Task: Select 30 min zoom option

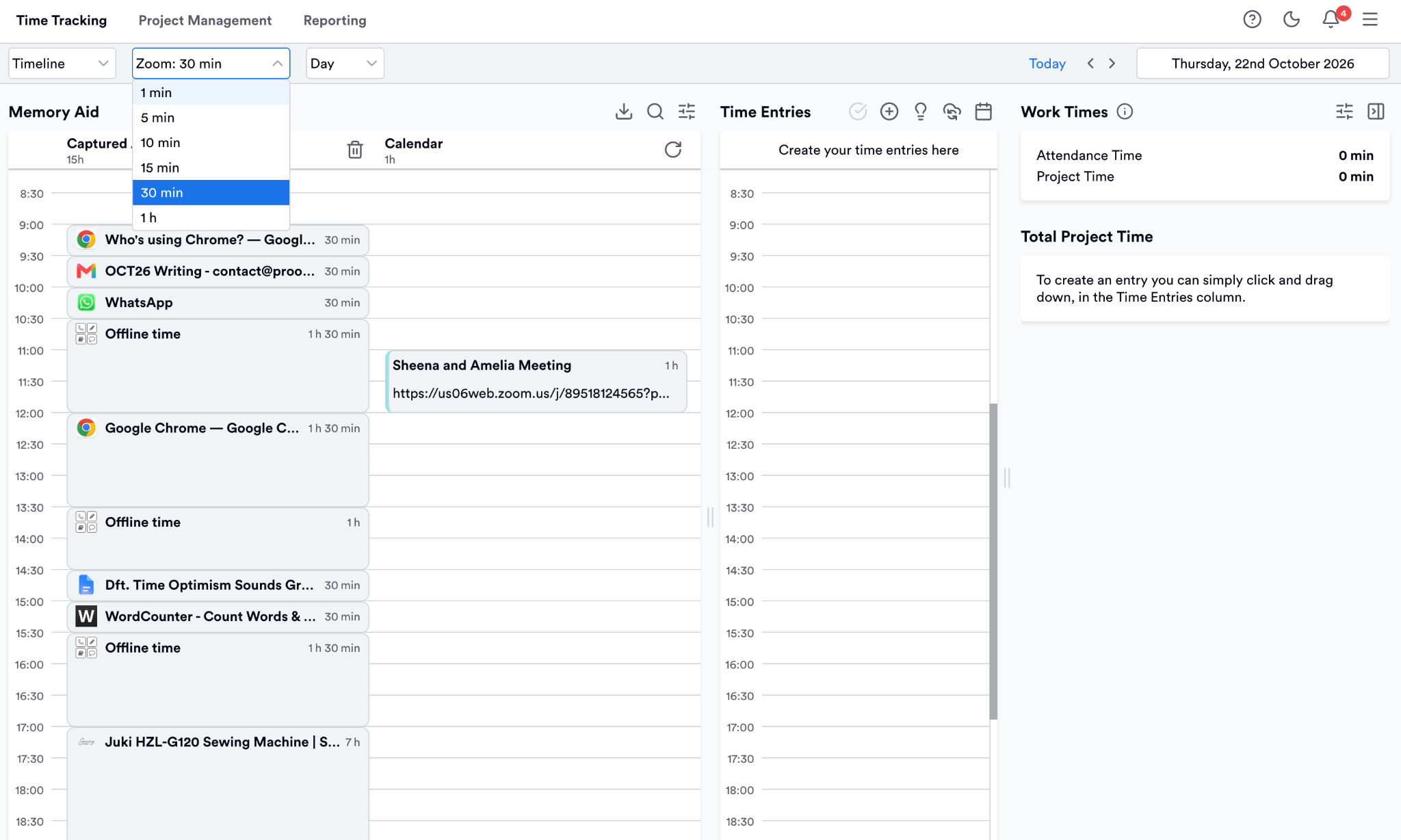Action: (211, 192)
